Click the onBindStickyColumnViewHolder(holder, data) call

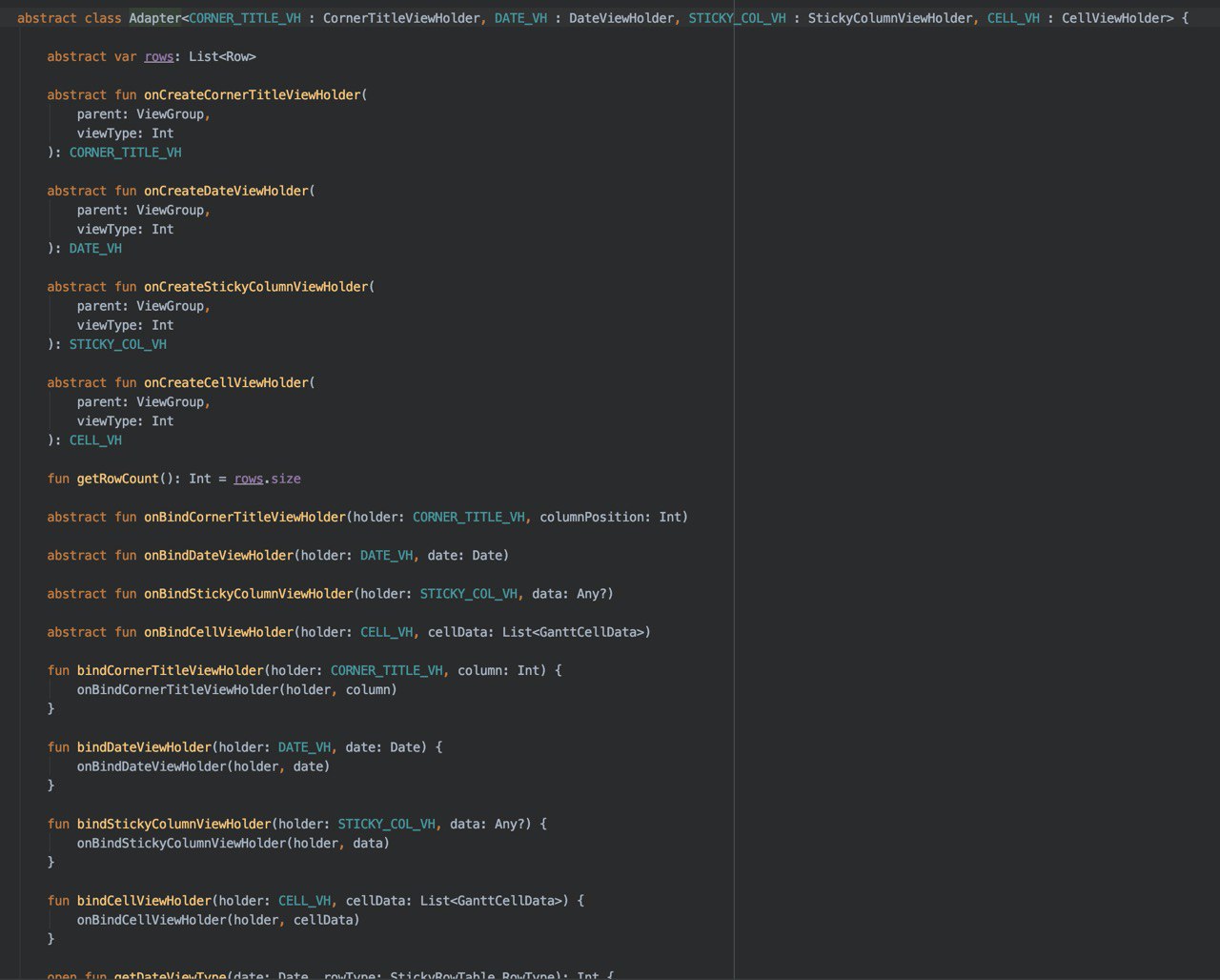234,843
